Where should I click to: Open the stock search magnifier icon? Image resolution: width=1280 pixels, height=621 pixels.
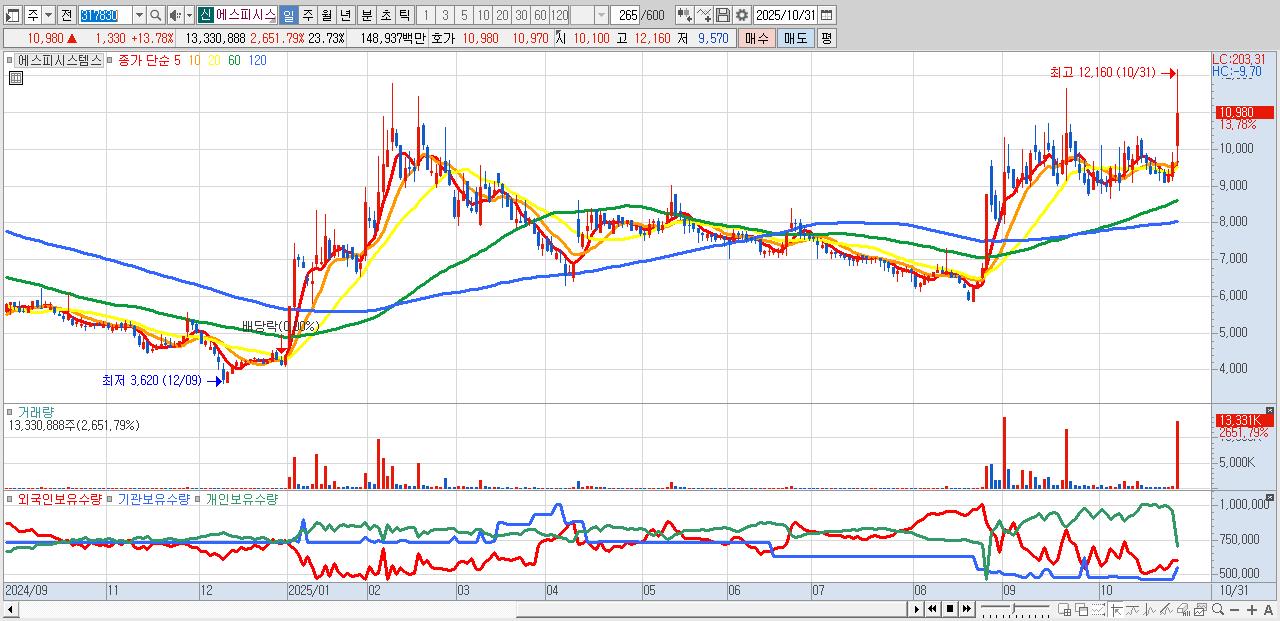point(155,15)
